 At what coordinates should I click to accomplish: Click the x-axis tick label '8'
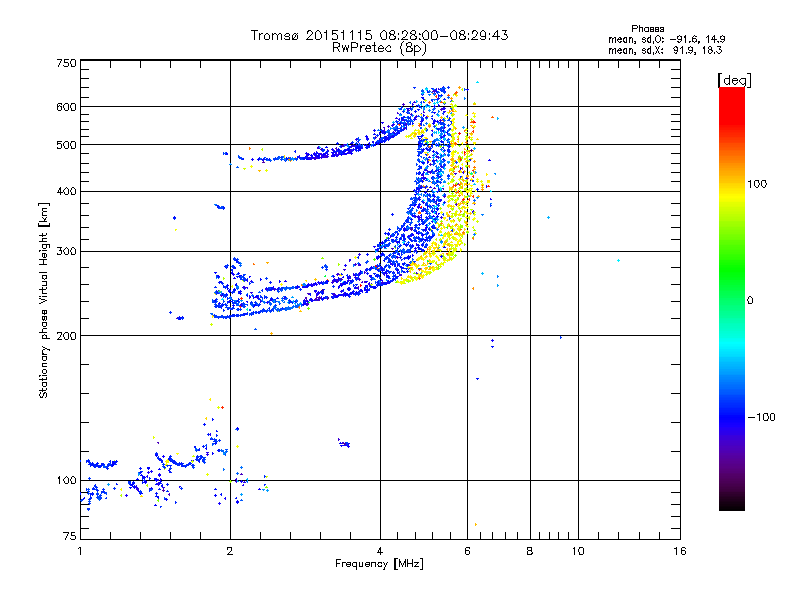pos(530,551)
